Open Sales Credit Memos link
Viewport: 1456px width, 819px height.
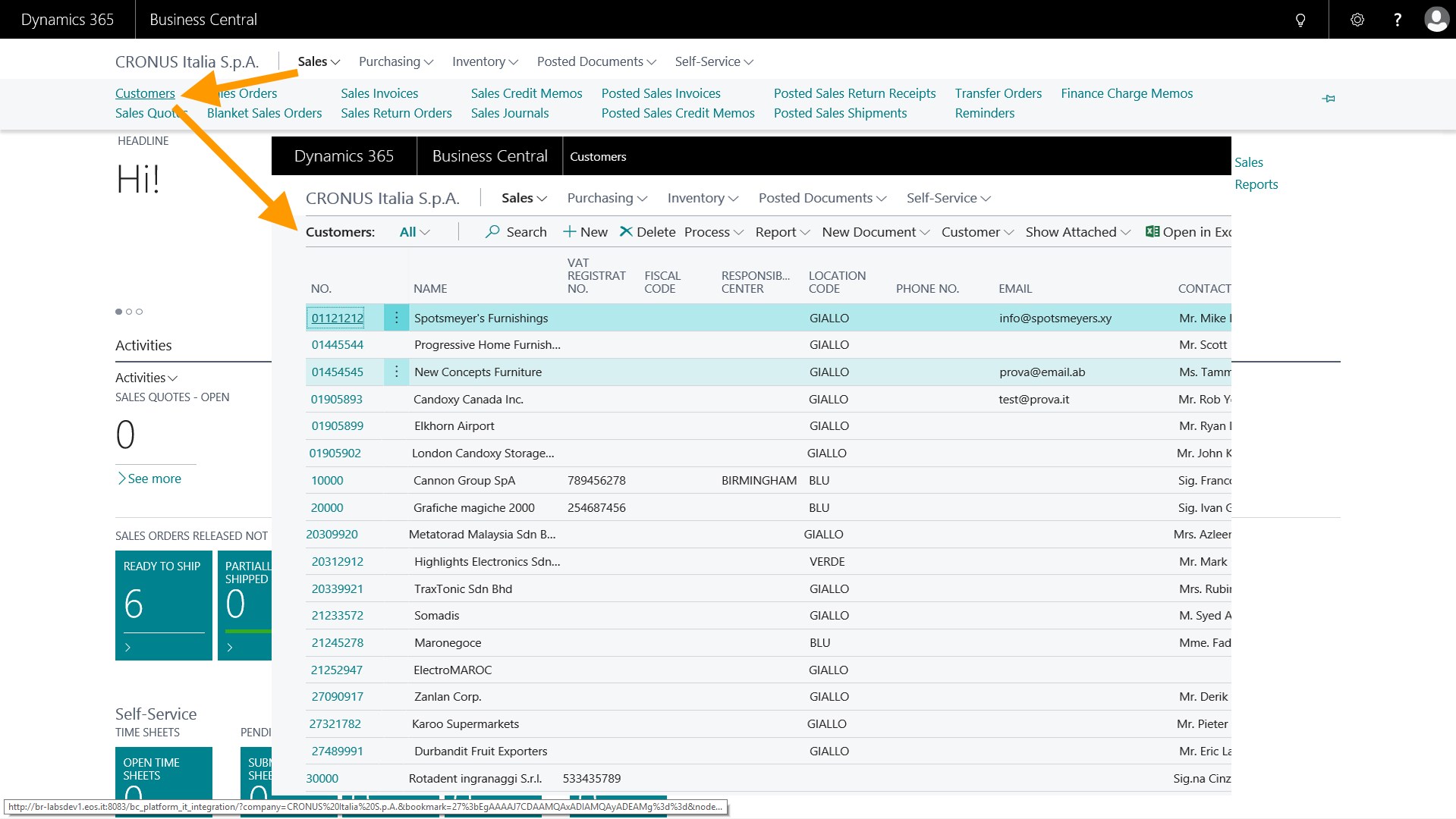[527, 93]
